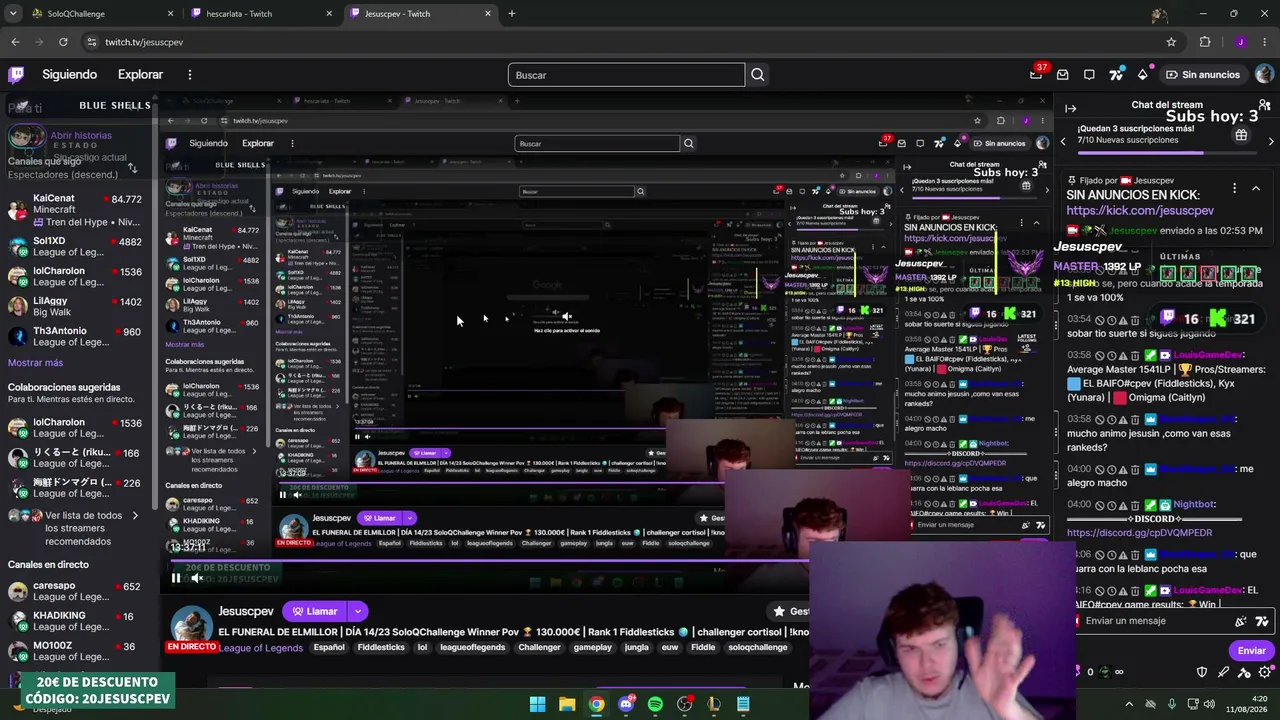Open 7TV emote menu in chat input
Viewport: 1280px width, 720px height.
[1262, 621]
